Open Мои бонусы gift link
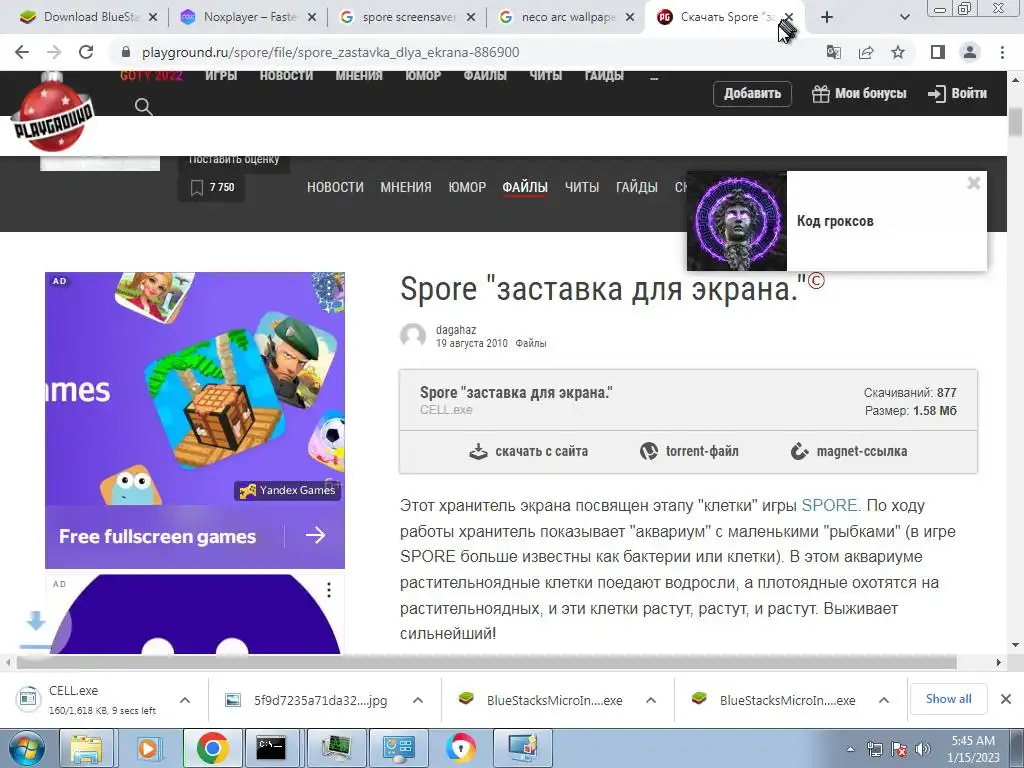Image resolution: width=1024 pixels, height=768 pixels. (x=859, y=93)
